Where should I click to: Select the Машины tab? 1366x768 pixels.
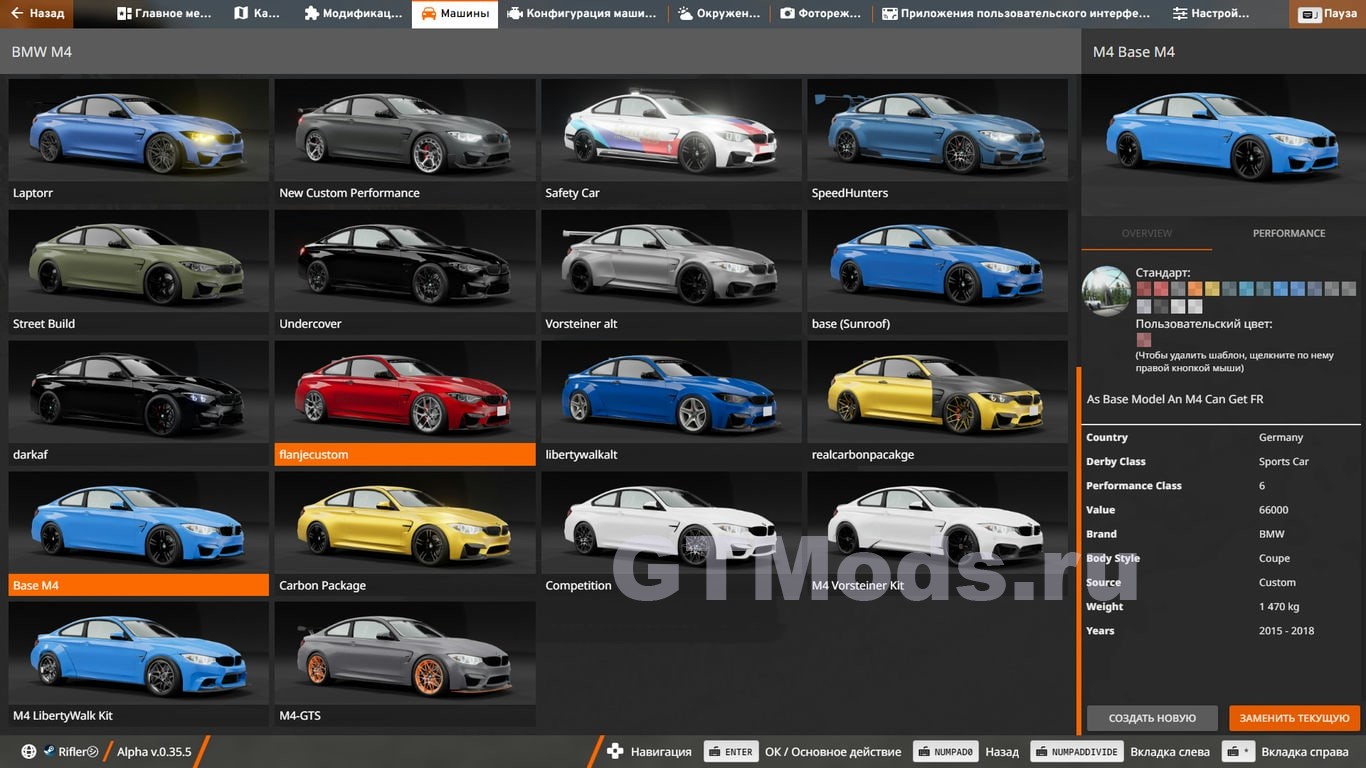point(455,14)
